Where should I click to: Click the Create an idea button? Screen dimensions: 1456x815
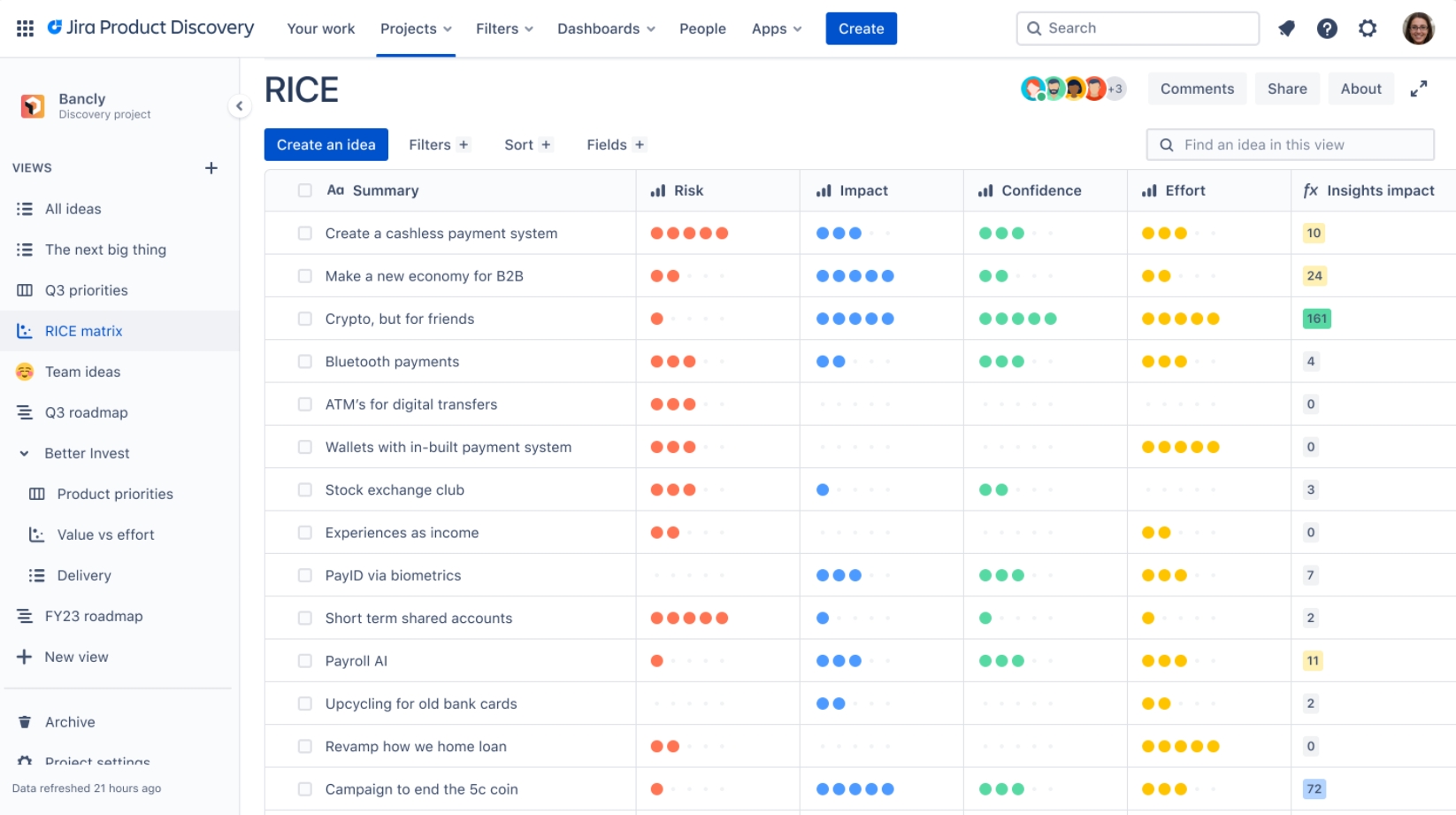[x=326, y=144]
